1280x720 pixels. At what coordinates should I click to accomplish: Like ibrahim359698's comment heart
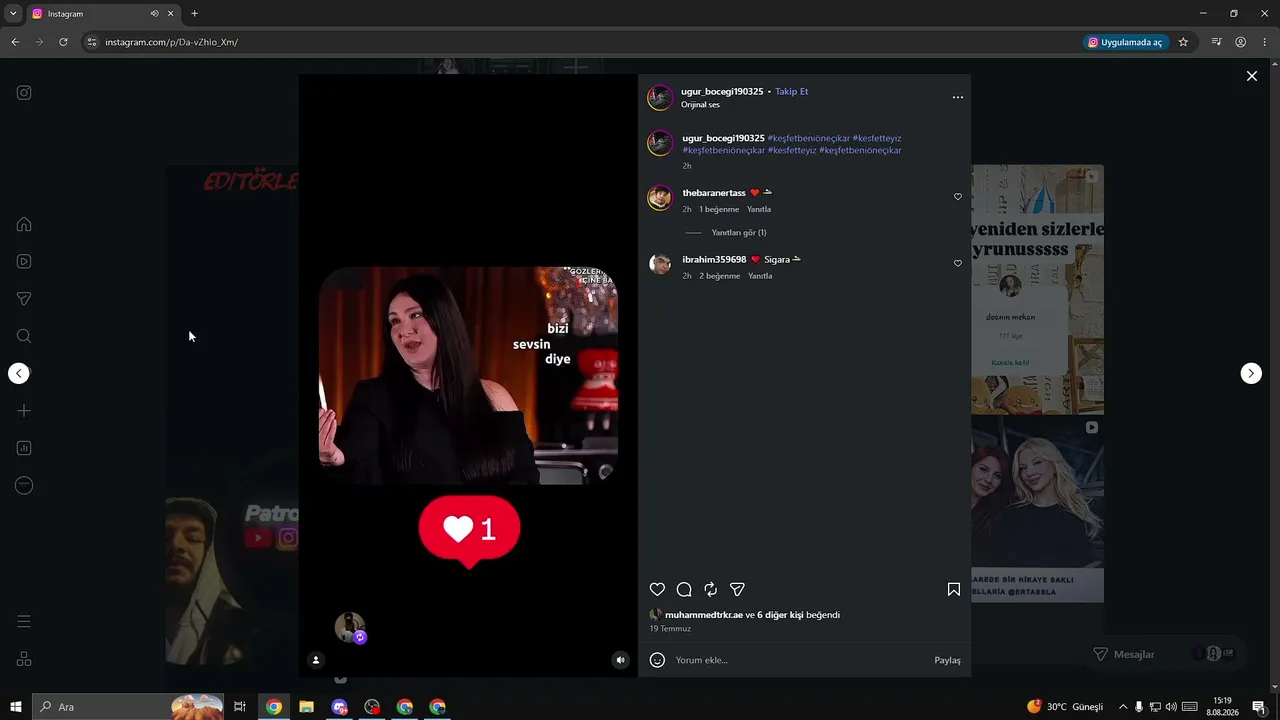[x=958, y=263]
